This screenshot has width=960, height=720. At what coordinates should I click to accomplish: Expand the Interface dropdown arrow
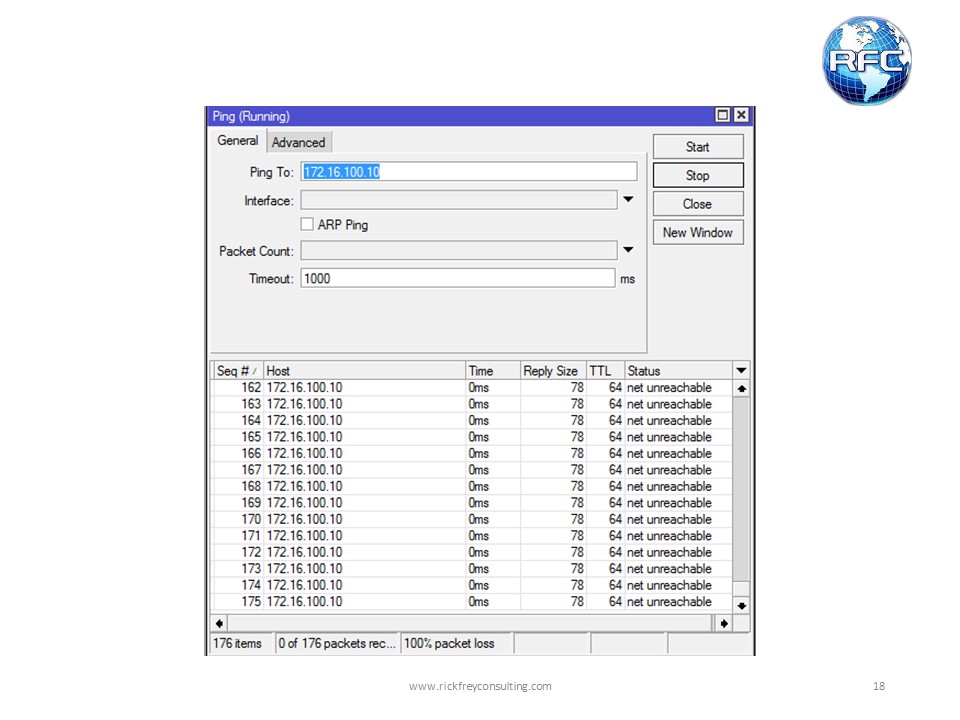point(628,200)
